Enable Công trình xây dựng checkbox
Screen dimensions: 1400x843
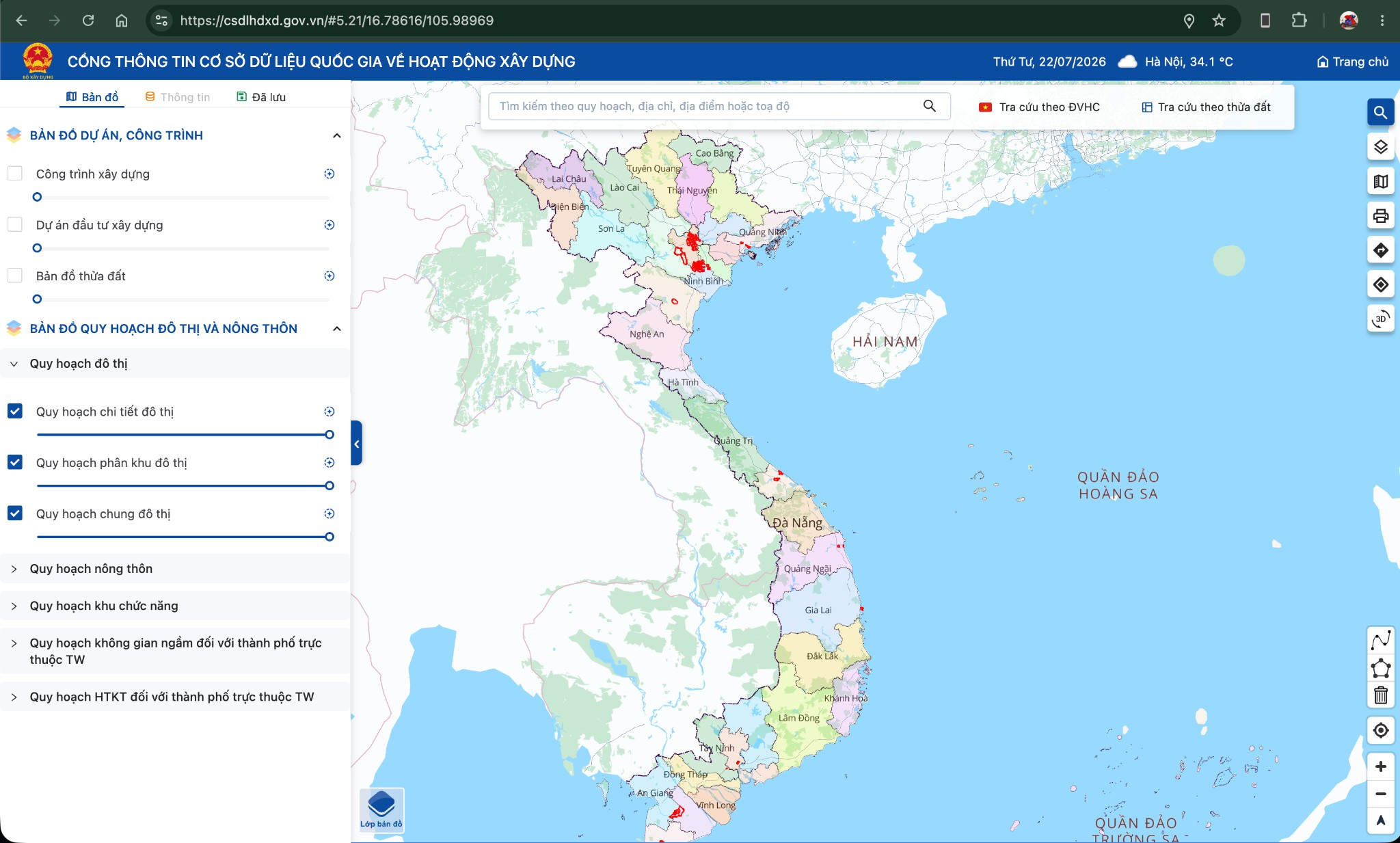pyautogui.click(x=15, y=174)
